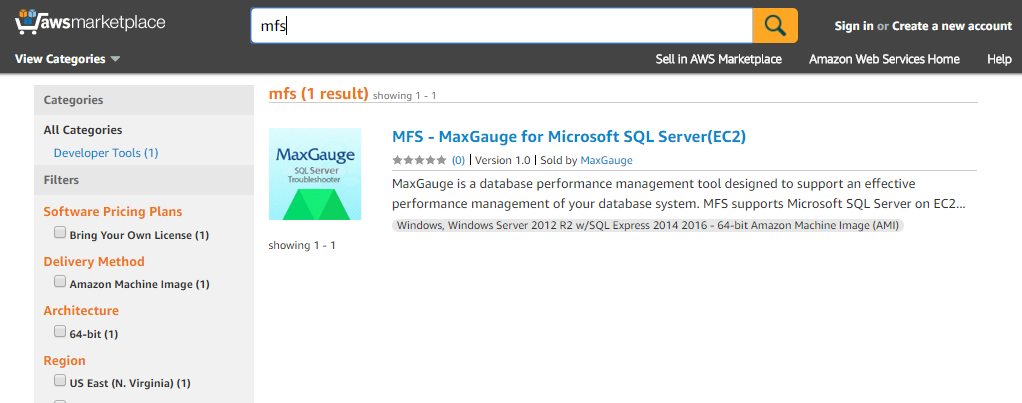The height and width of the screenshot is (403, 1022).
Task: Open the View Categories dropdown arrow
Action: click(x=115, y=59)
